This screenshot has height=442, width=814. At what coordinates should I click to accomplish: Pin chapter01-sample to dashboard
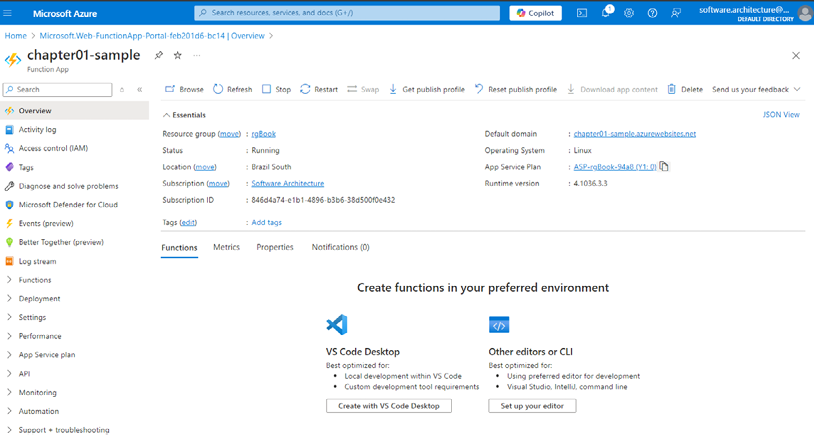pyautogui.click(x=159, y=55)
